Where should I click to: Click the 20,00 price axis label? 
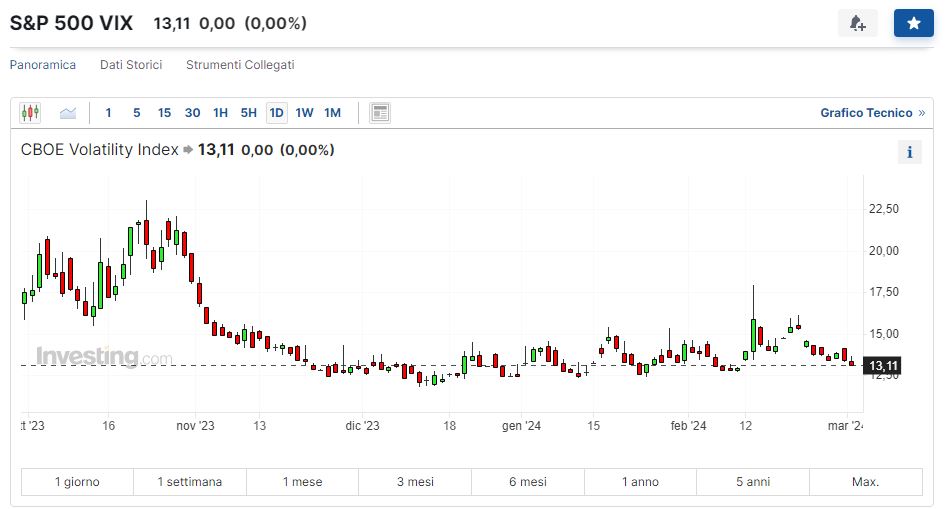point(884,251)
